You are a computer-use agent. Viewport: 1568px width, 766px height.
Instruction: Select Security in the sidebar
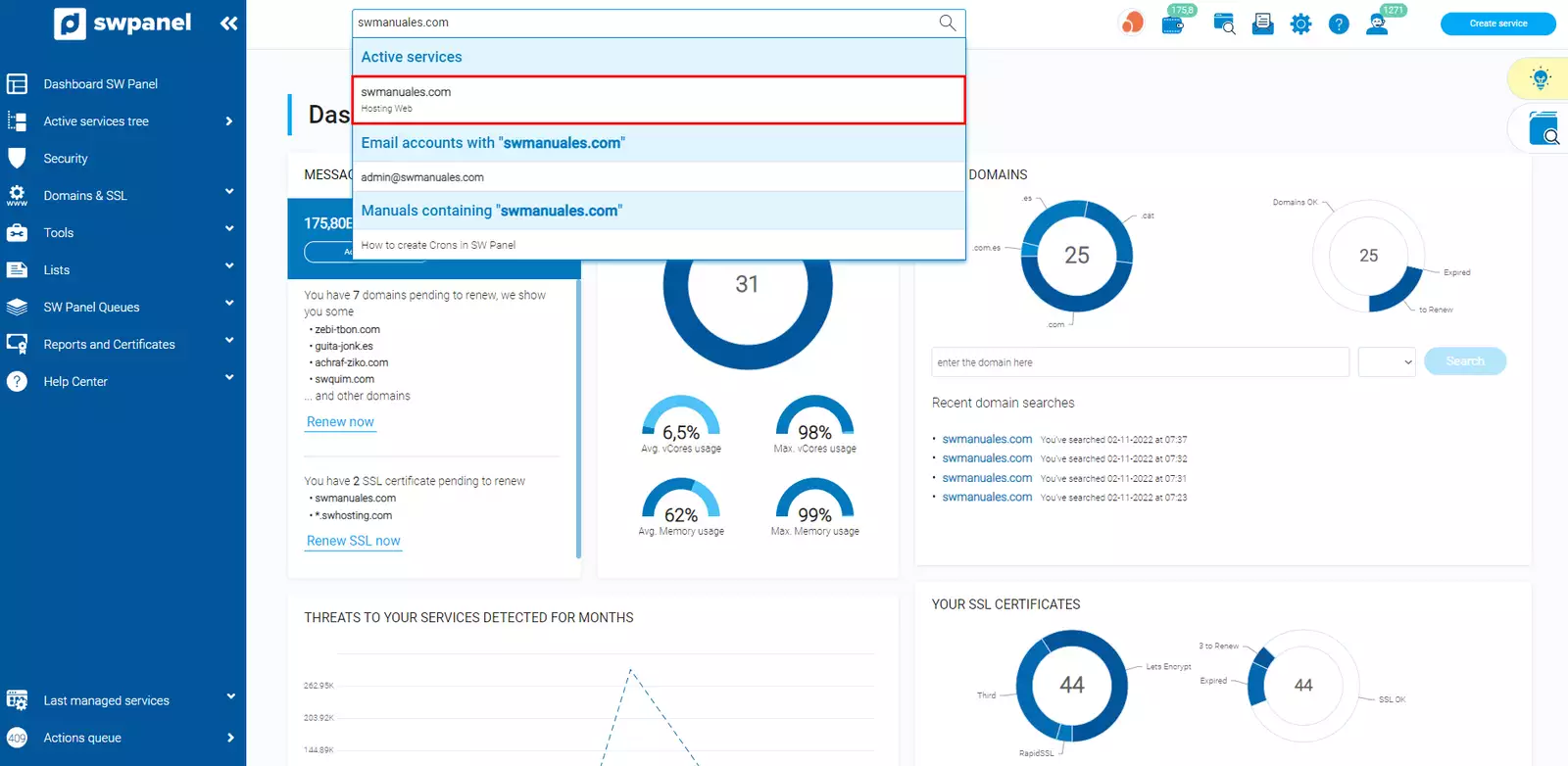[x=66, y=159]
